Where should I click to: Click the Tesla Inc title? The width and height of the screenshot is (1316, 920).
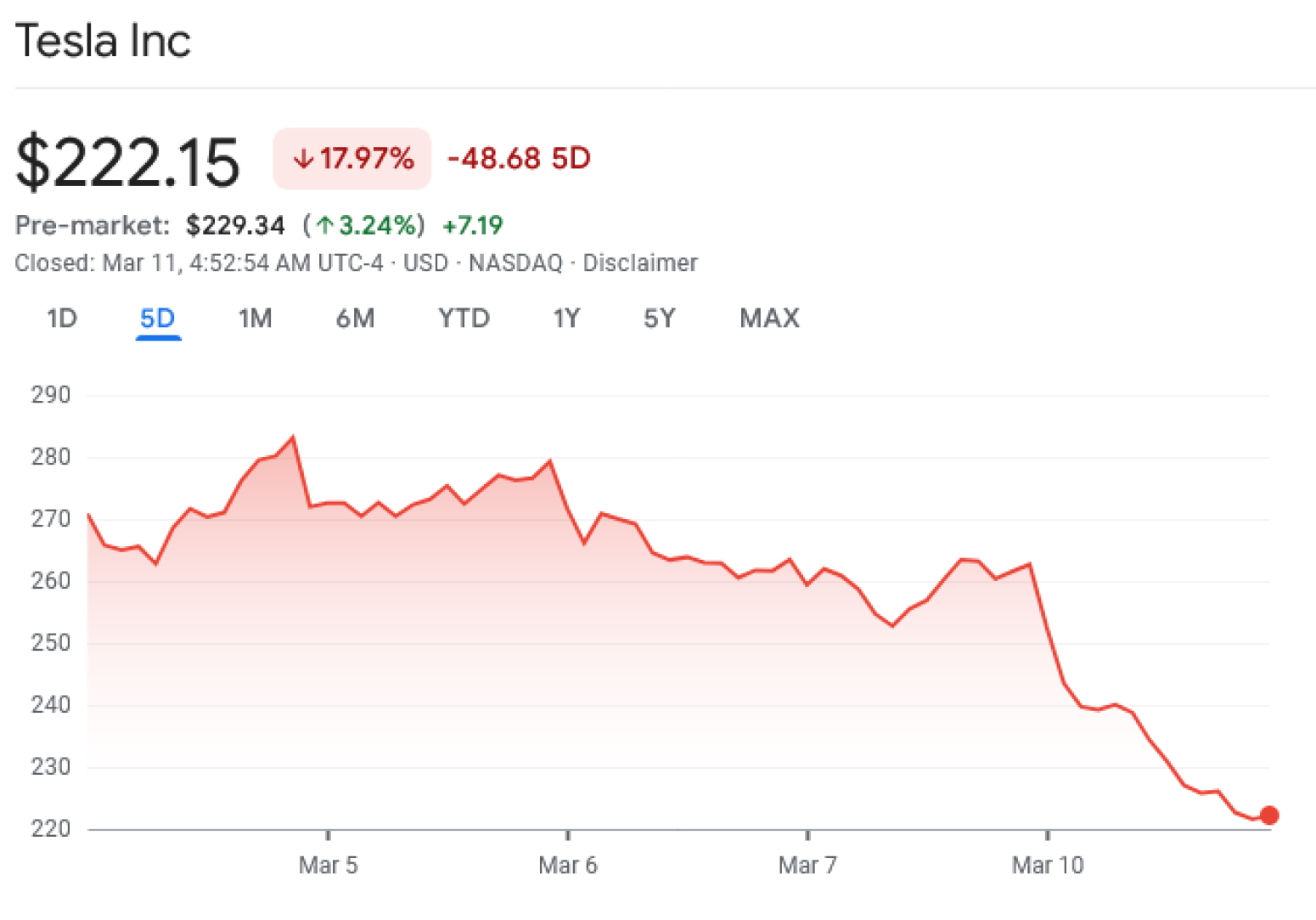click(x=104, y=41)
